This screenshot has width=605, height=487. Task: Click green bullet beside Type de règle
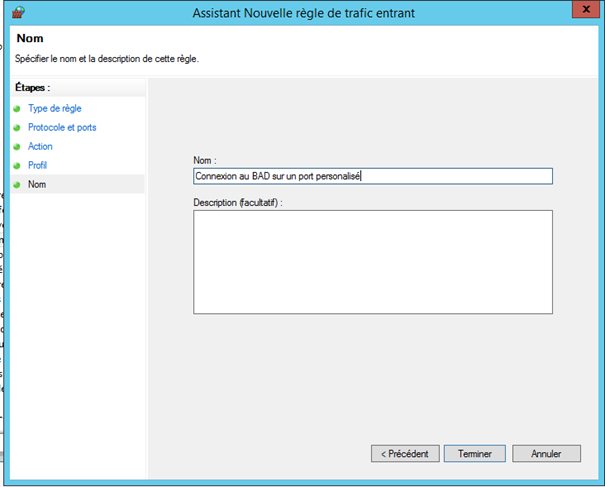(17, 109)
